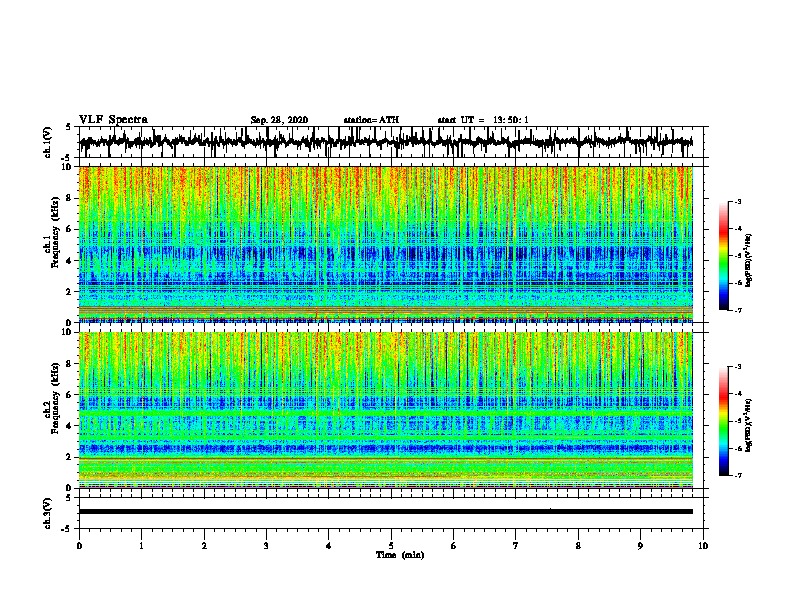The width and height of the screenshot is (792, 612).
Task: Click the "8" kHz tick on ch.1 spectrogram
Action: click(x=70, y=198)
